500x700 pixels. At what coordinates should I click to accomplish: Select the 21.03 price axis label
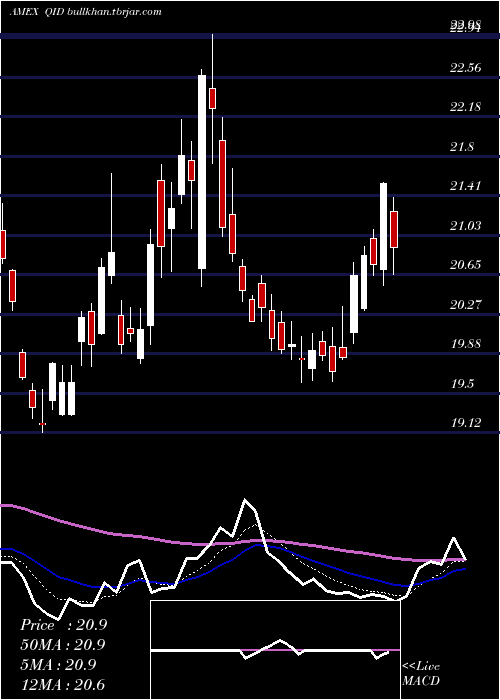point(466,226)
